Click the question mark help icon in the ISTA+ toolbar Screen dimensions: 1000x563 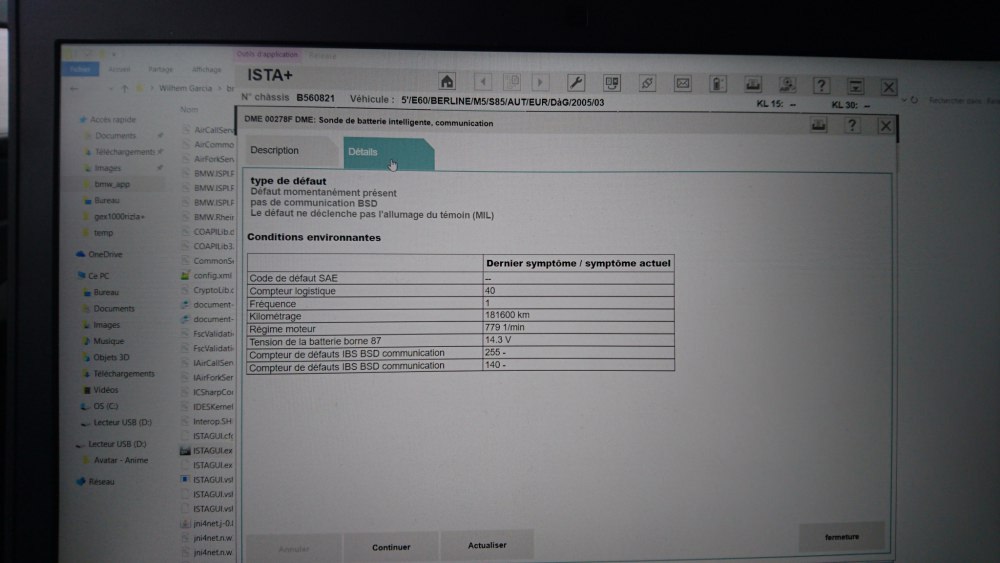click(821, 85)
